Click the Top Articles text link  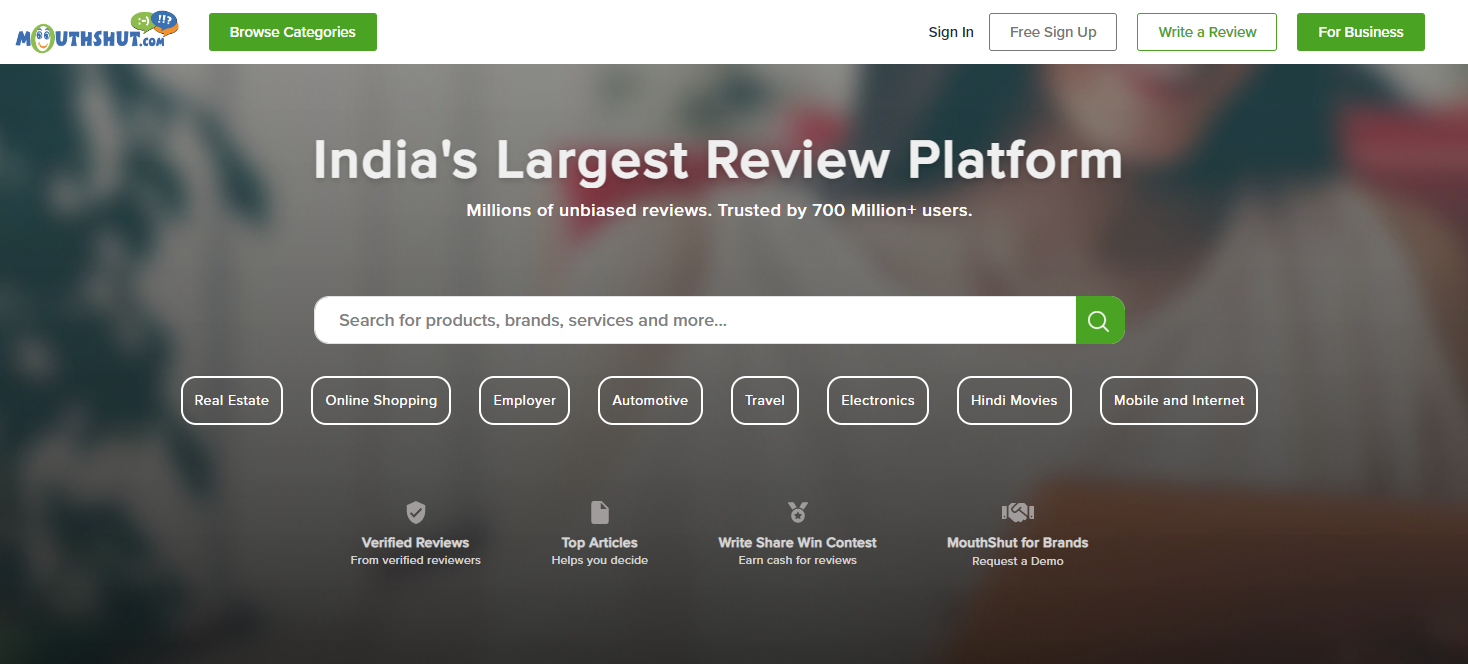click(600, 542)
